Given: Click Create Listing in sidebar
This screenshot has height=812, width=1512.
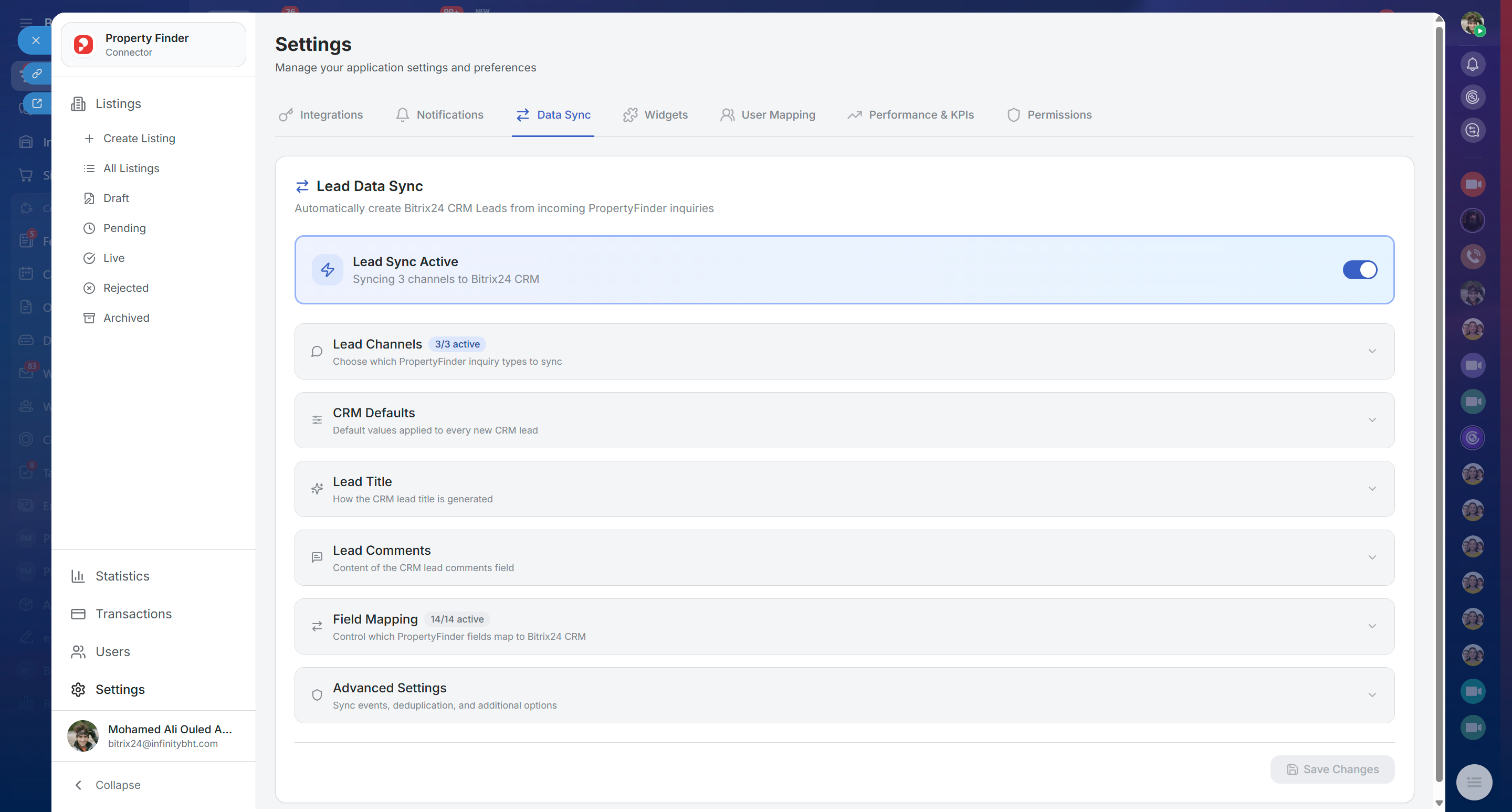Looking at the screenshot, I should pos(139,139).
